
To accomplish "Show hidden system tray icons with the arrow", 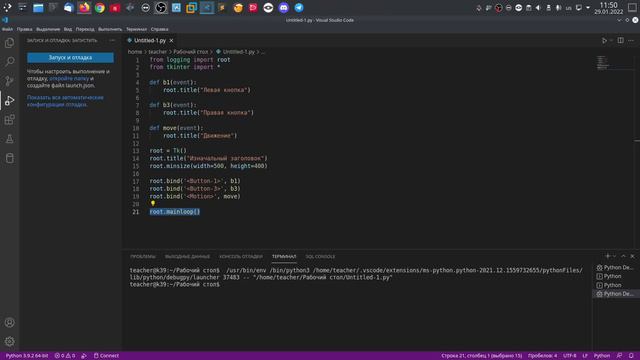I will pyautogui.click(x=588, y=8).
